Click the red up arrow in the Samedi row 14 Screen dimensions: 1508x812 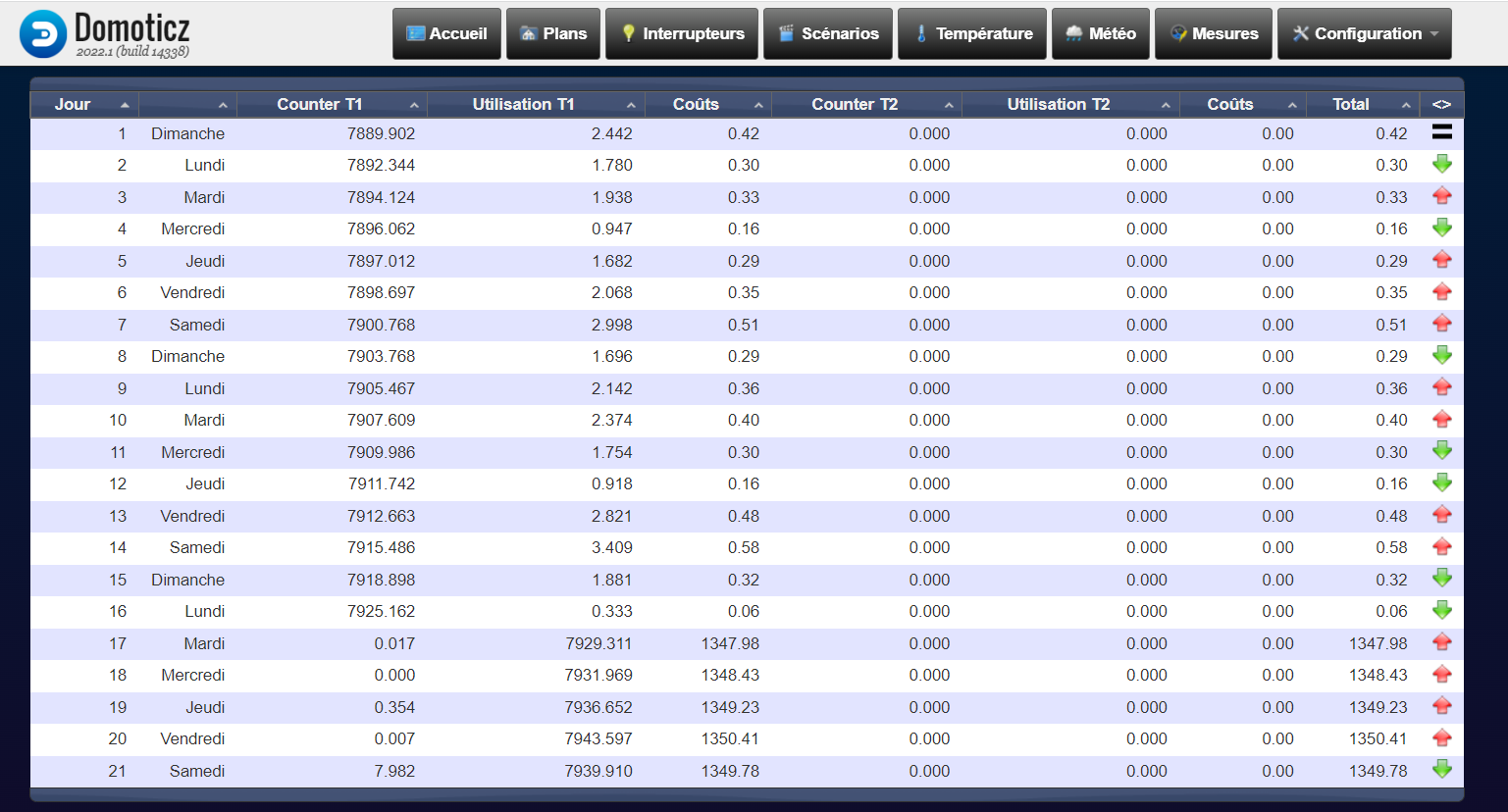(x=1441, y=546)
